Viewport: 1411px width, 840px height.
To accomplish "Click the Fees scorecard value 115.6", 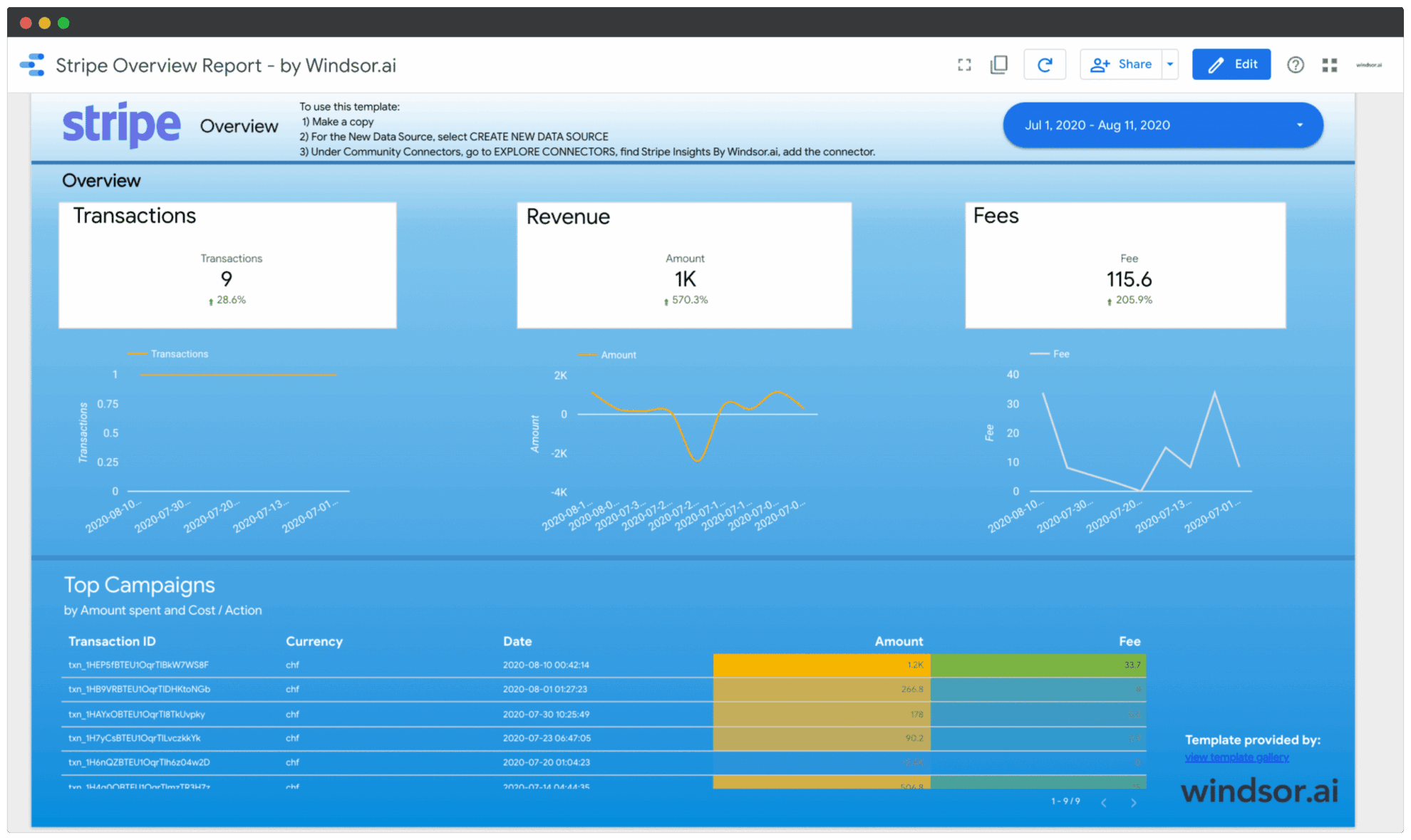I will (1129, 279).
